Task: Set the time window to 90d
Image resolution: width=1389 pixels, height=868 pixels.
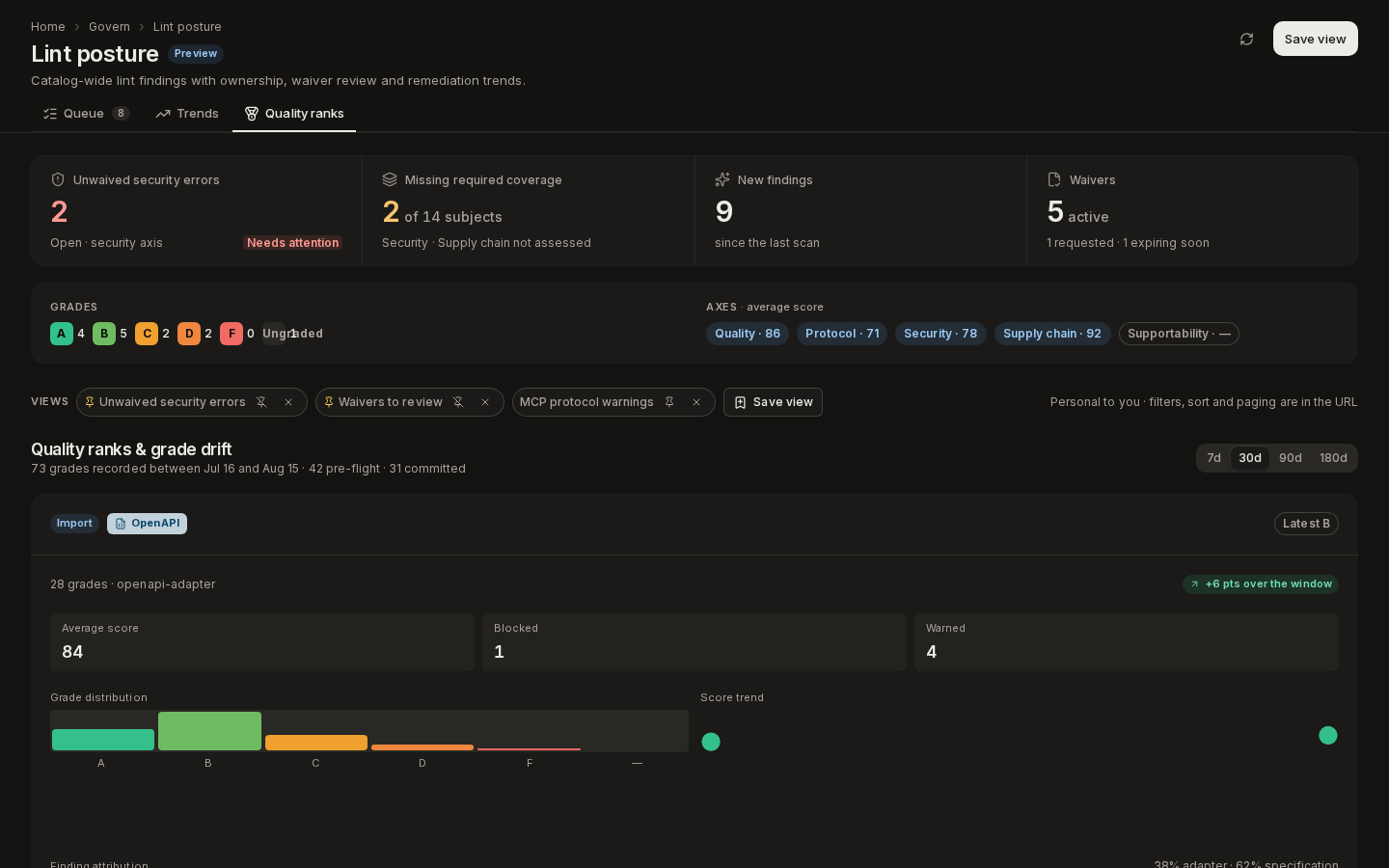Action: click(1291, 458)
